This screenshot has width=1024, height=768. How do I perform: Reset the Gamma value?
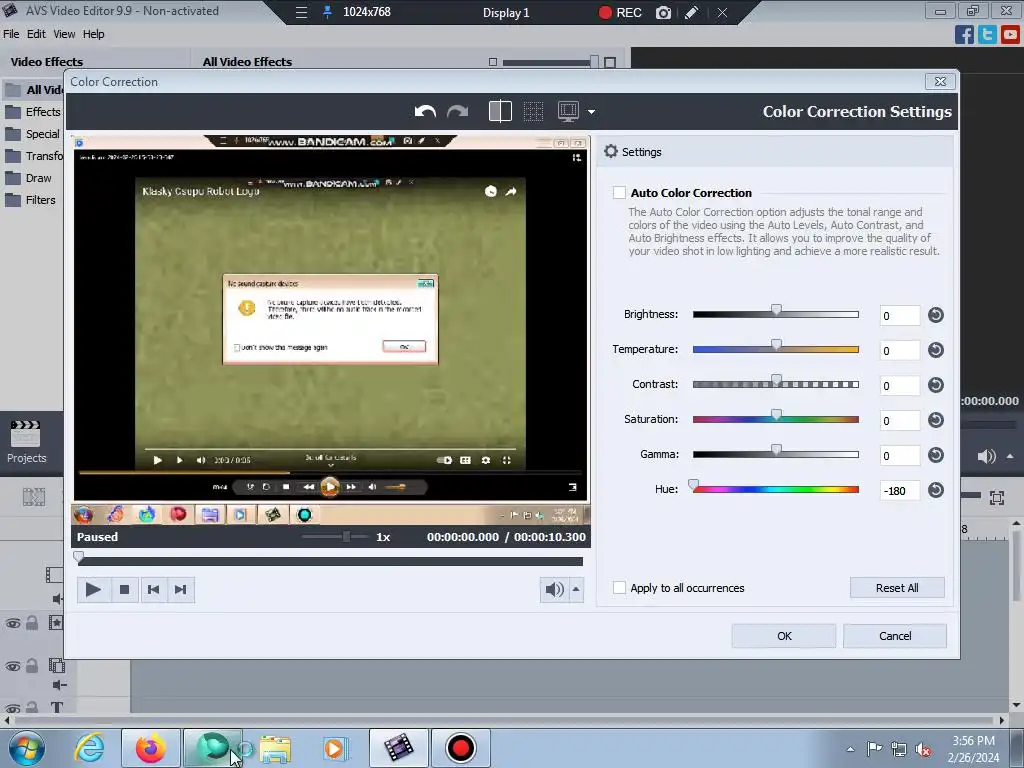tap(936, 455)
